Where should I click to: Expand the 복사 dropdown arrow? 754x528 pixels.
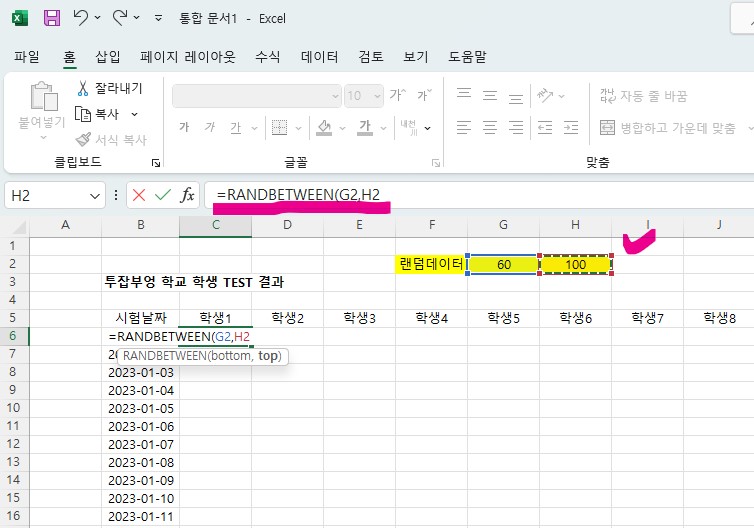(x=134, y=114)
